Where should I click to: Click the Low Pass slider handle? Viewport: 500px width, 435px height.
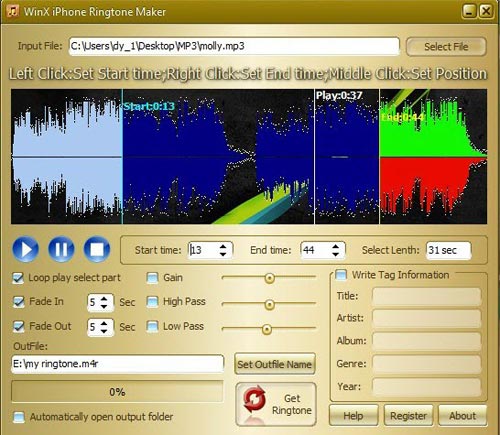[x=266, y=329]
